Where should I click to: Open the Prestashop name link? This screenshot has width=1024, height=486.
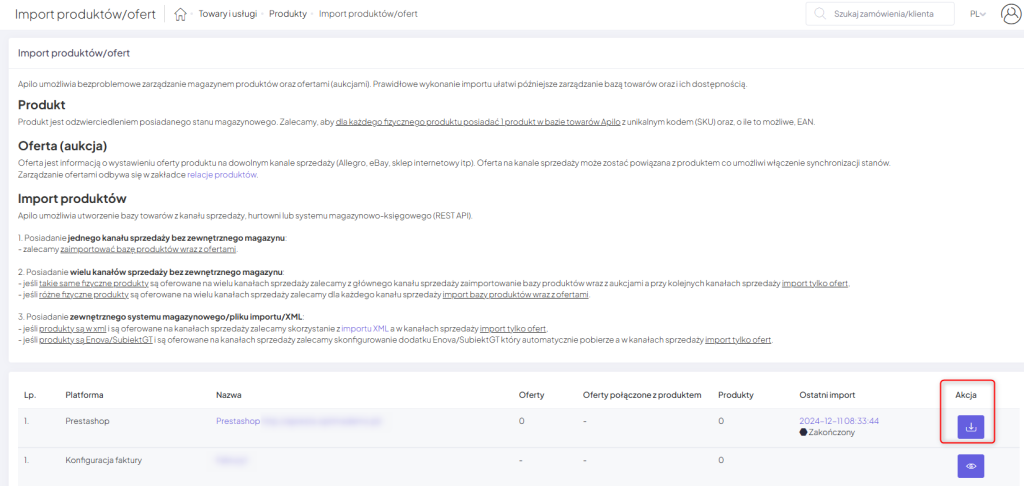[238, 421]
